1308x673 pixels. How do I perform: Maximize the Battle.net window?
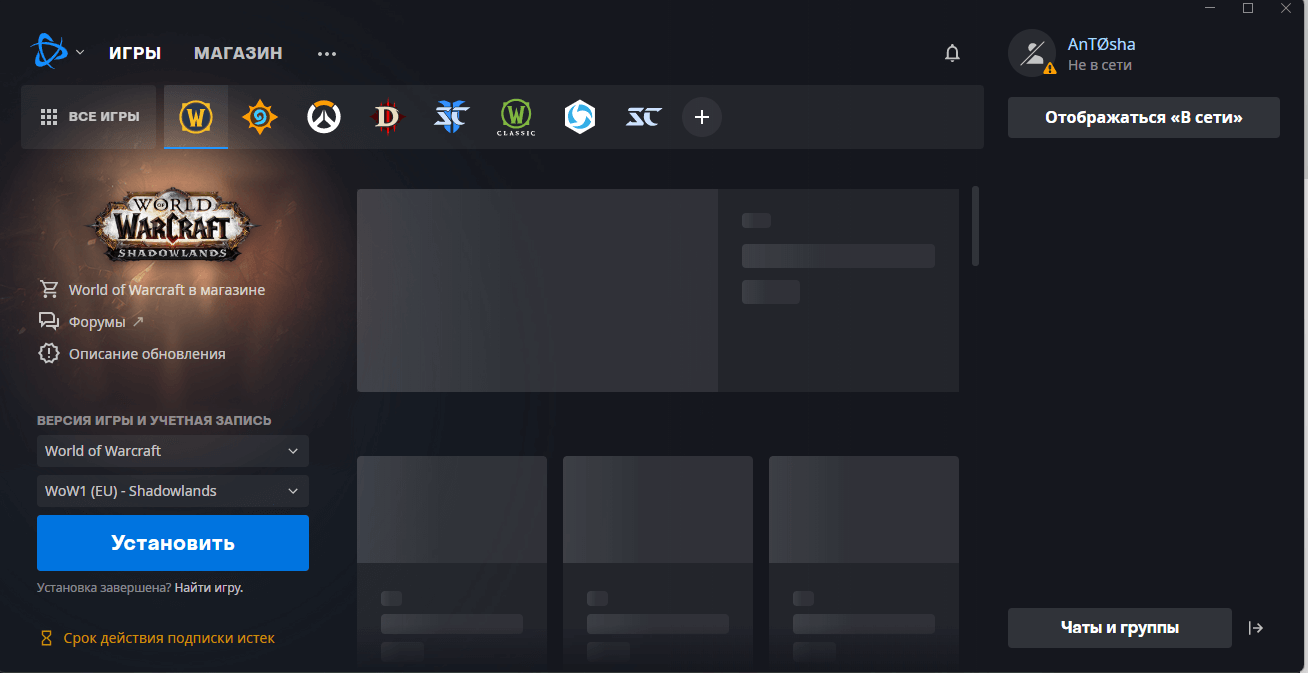tap(1248, 8)
